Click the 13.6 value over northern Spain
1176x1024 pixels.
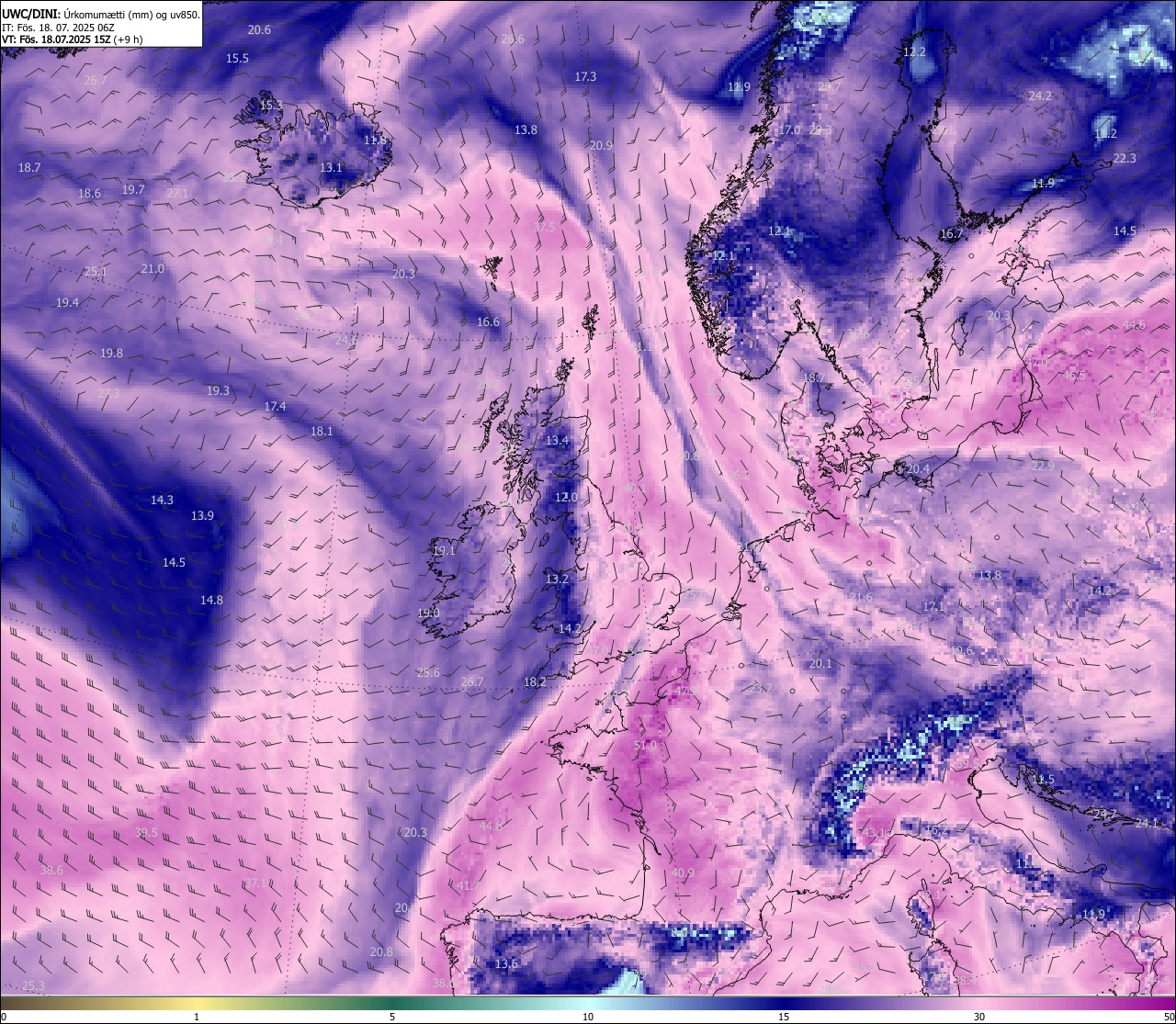click(x=506, y=963)
